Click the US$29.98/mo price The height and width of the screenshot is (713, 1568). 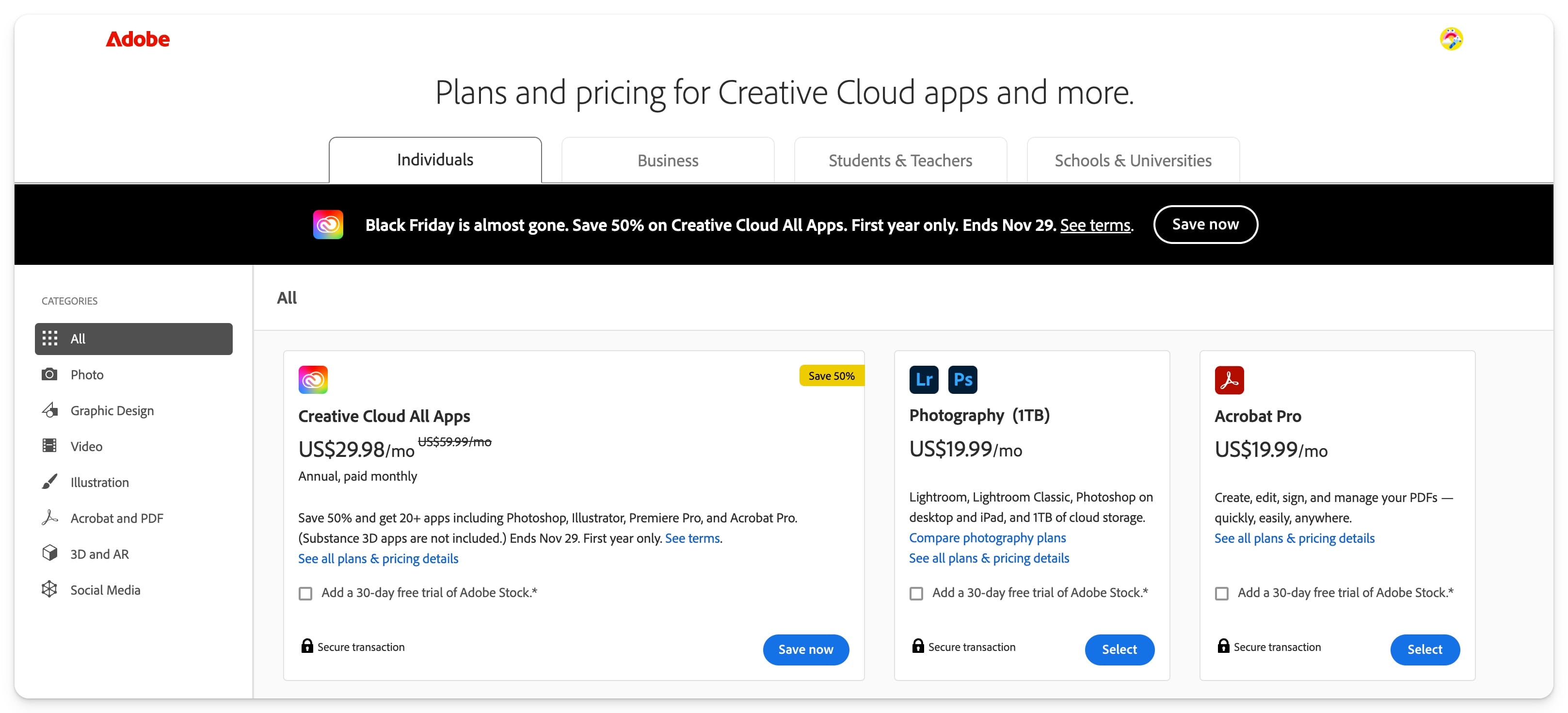pos(356,449)
